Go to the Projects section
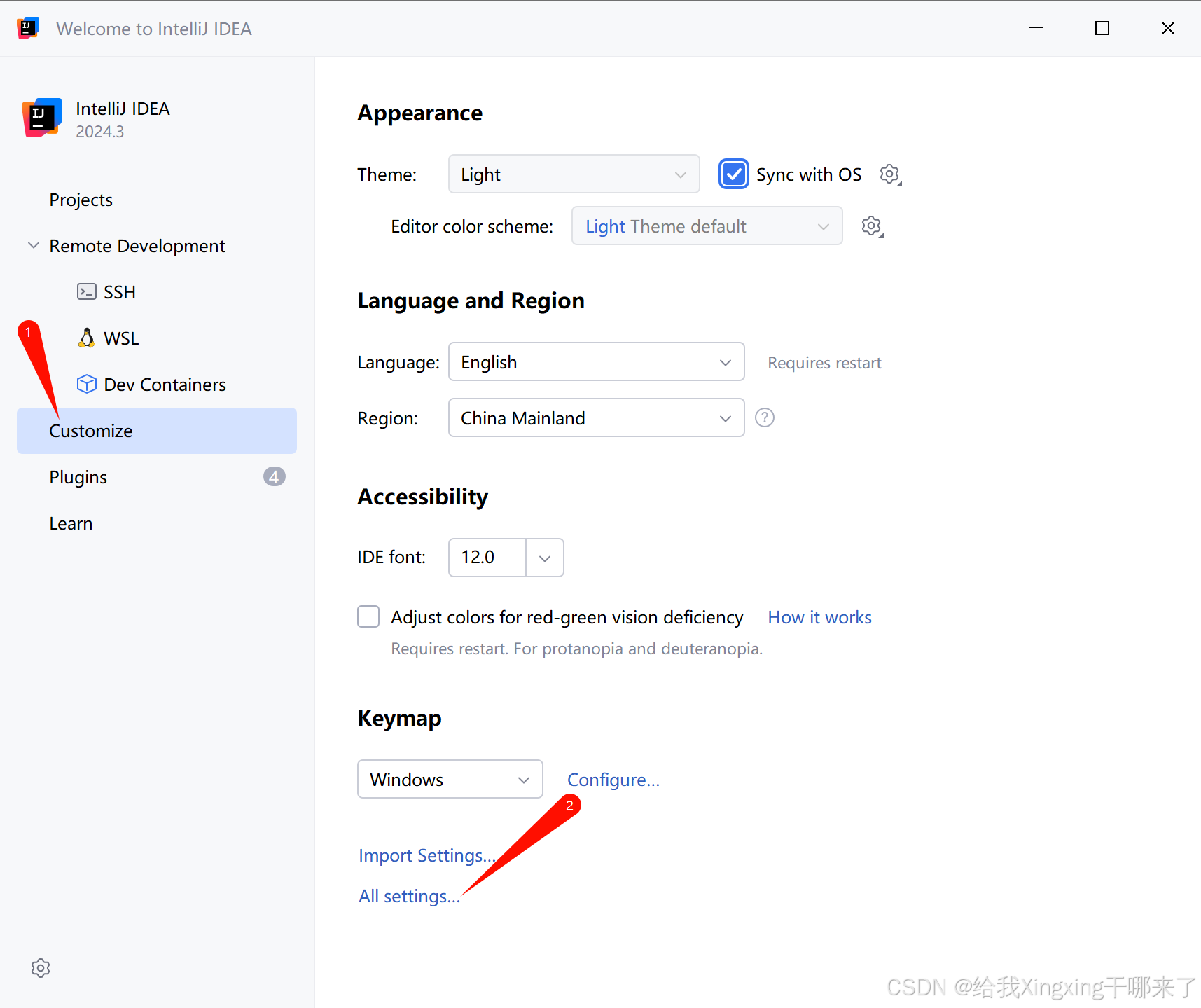 coord(157,200)
